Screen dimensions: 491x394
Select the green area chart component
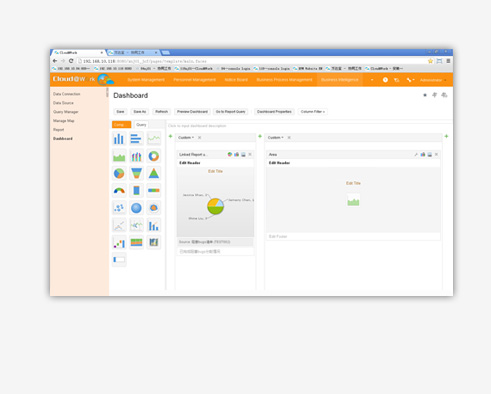[119, 156]
